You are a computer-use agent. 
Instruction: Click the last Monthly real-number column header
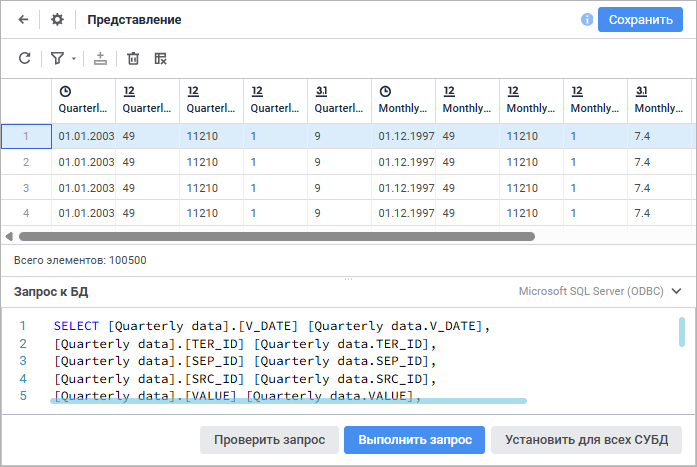(660, 101)
